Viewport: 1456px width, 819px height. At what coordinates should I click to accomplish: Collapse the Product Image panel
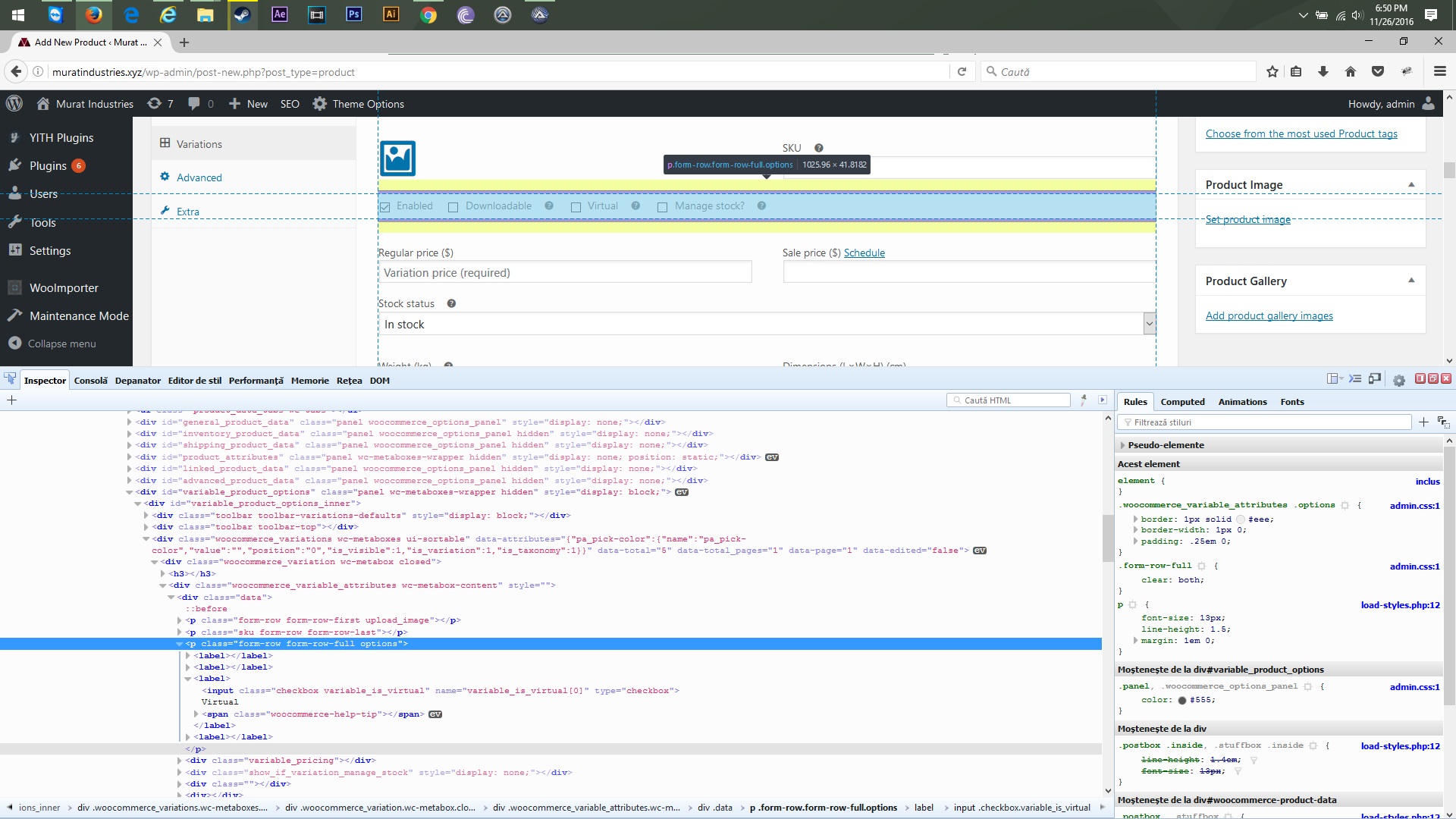1411,184
